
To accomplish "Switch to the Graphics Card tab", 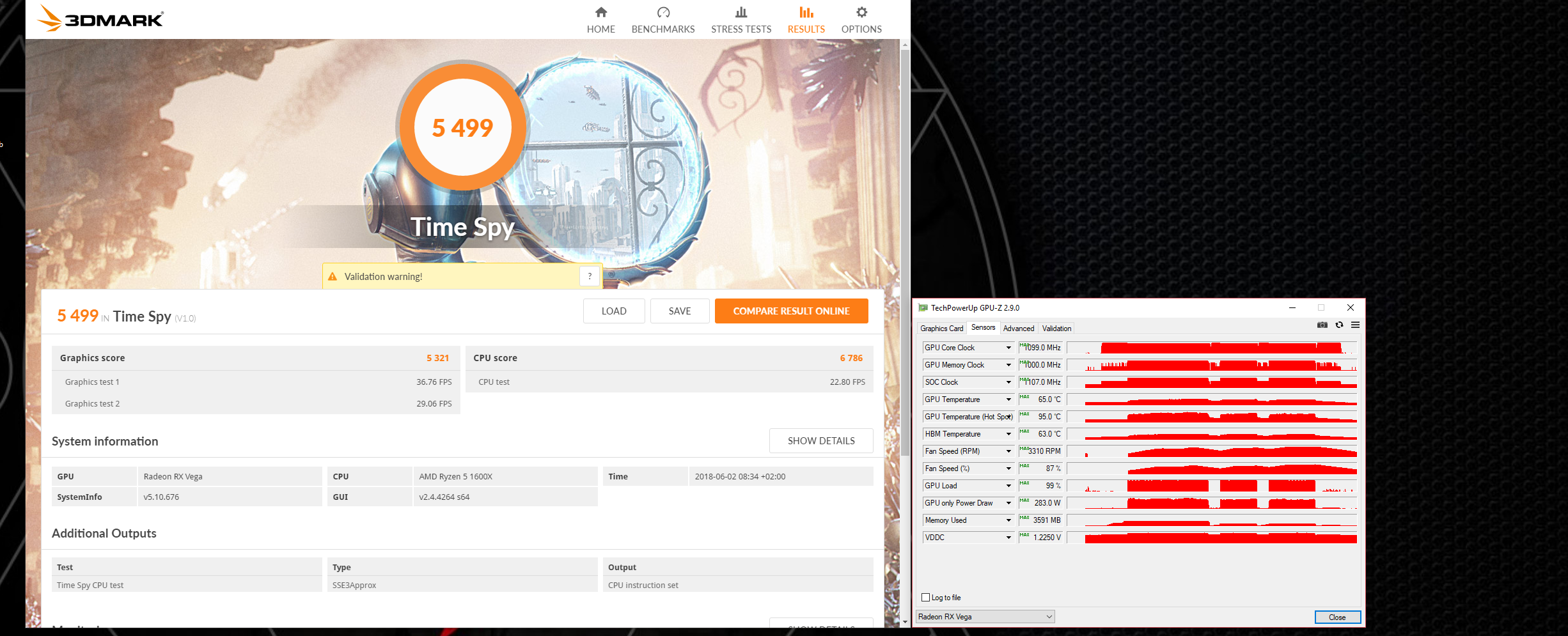I will [941, 329].
